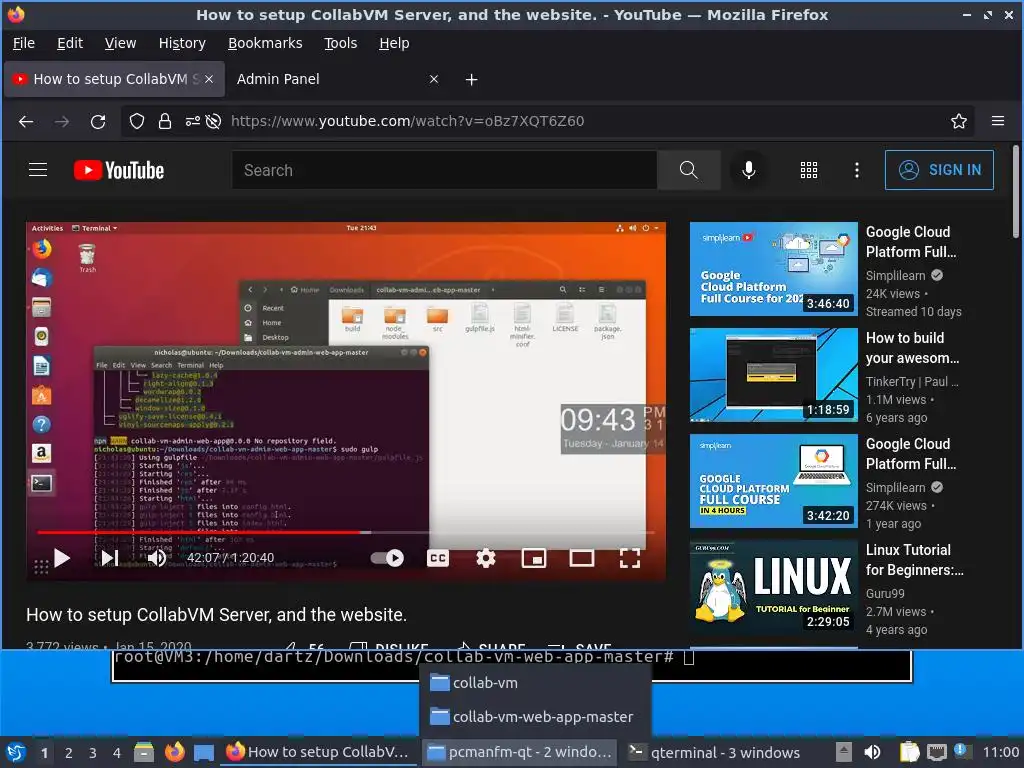
Task: Click How to build your awesome title link
Action: 912,348
